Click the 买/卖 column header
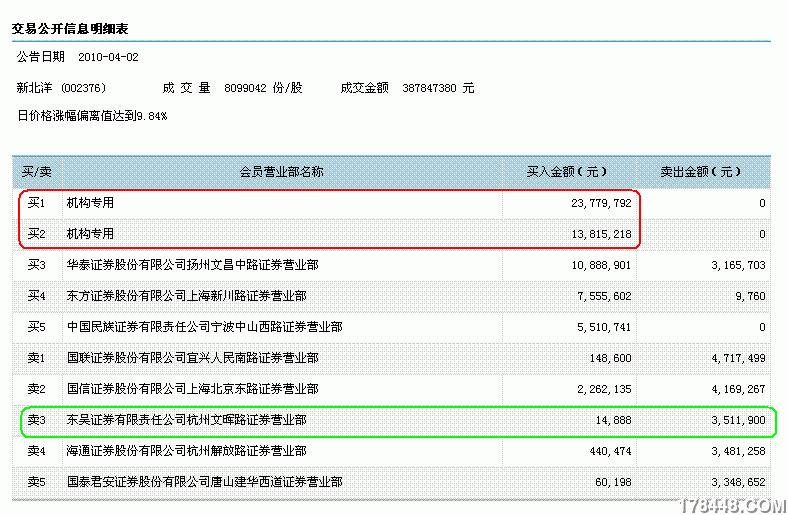Image resolution: width=788 pixels, height=515 pixels. 37,172
